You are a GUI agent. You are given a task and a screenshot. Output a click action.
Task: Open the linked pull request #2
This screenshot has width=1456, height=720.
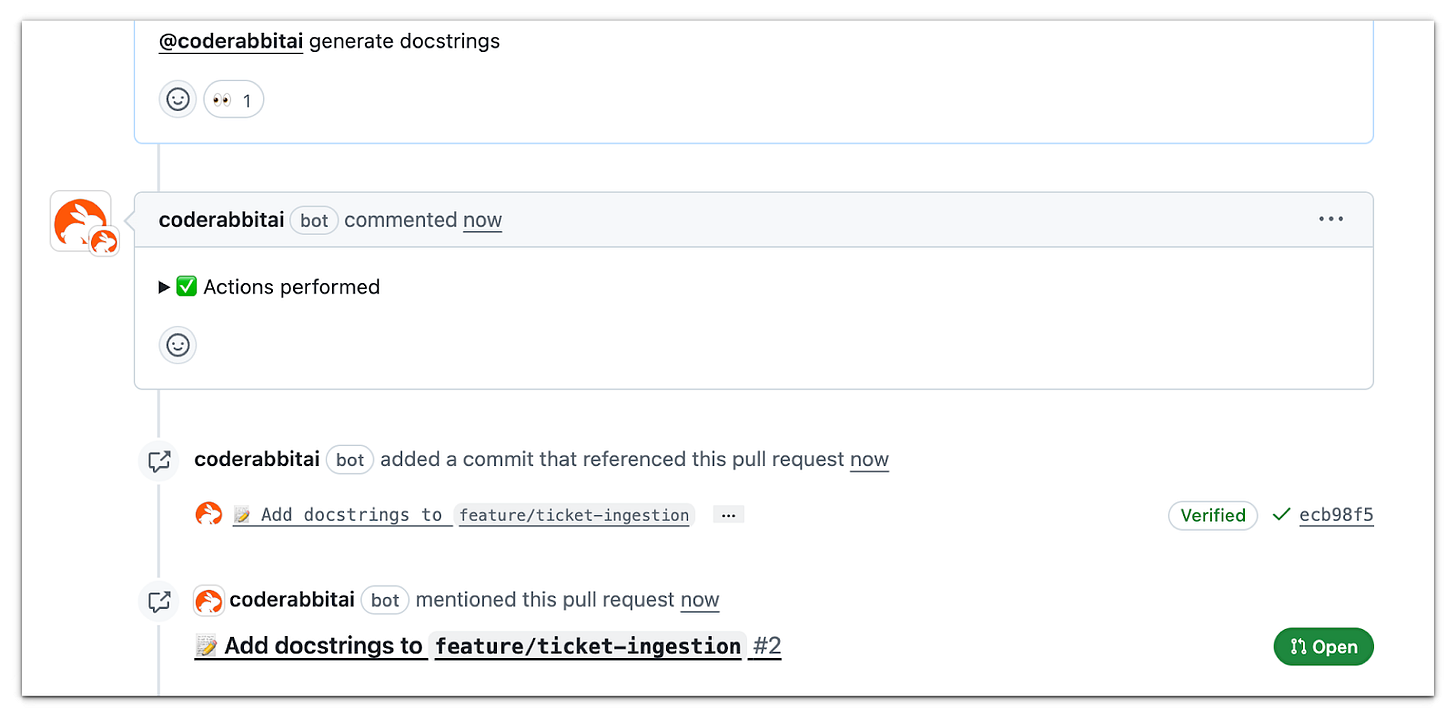tap(766, 646)
